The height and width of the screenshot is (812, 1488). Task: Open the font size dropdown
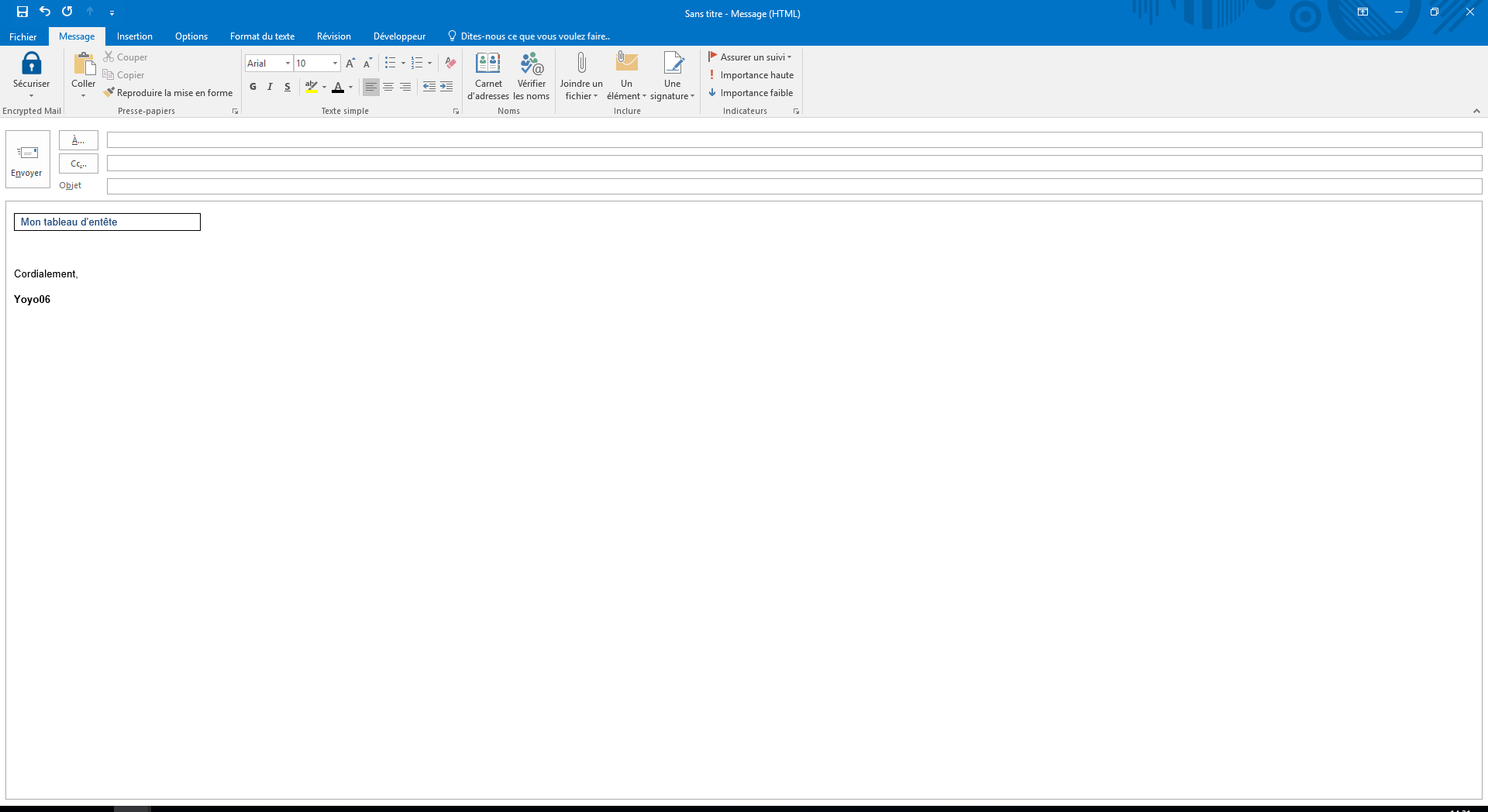335,64
